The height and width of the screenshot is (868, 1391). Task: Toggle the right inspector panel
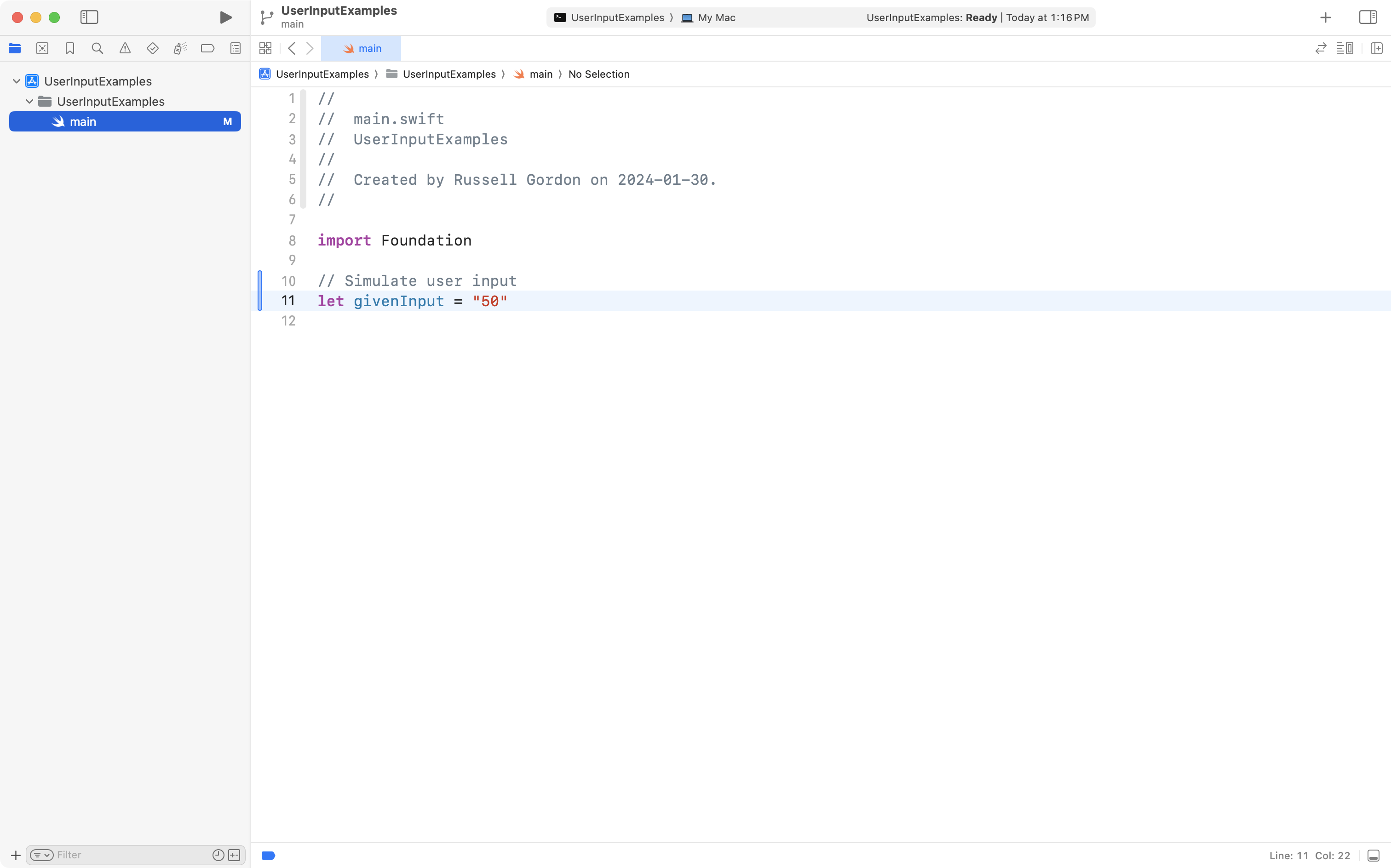1368,17
